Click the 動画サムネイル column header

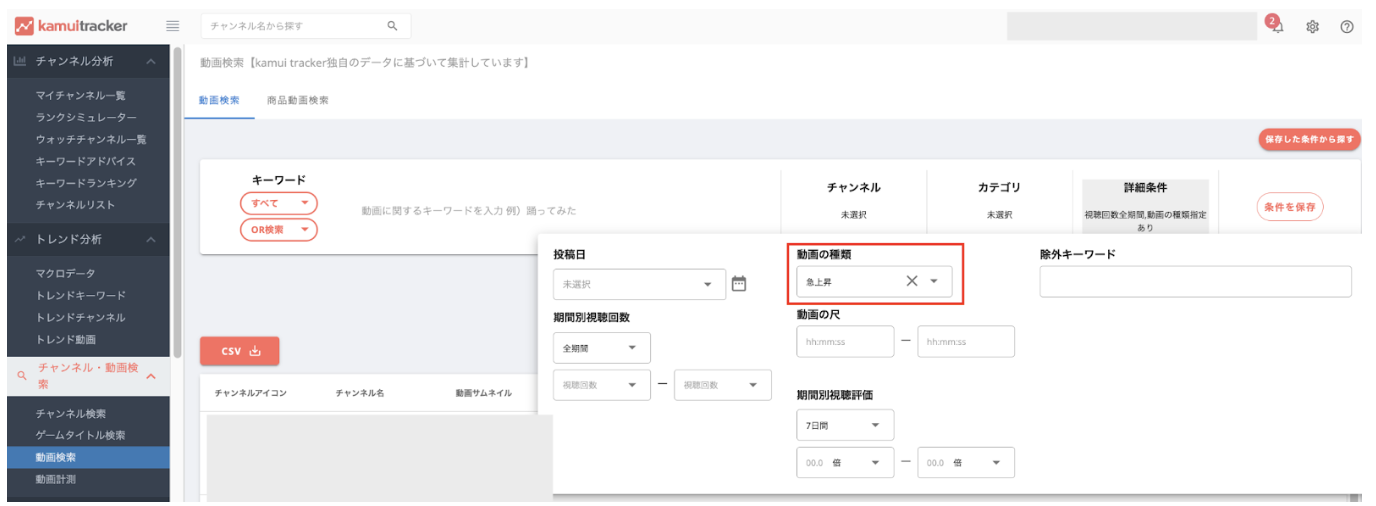click(483, 393)
